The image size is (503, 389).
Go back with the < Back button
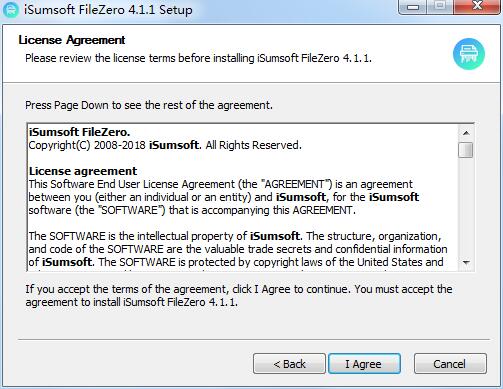289,364
